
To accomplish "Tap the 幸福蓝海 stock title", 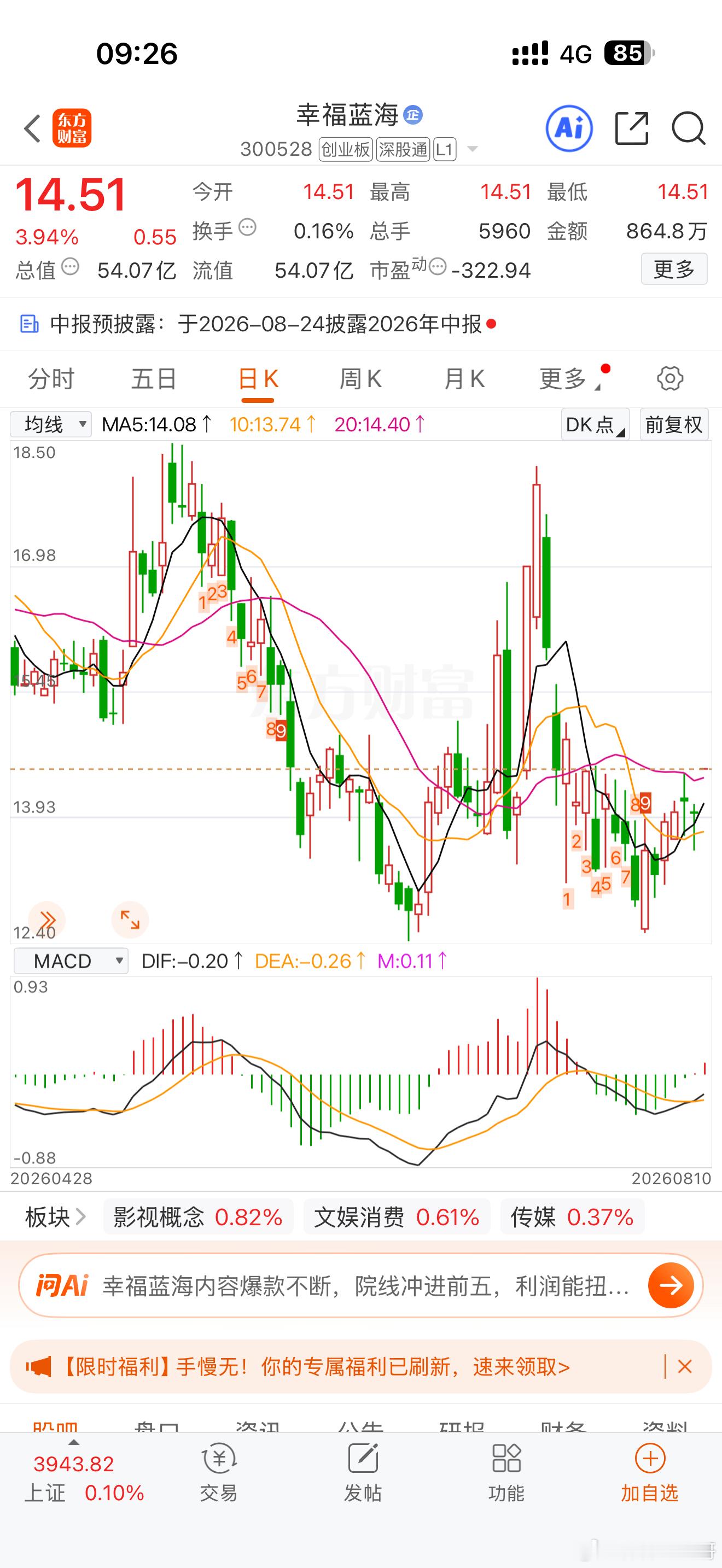I will click(x=348, y=115).
